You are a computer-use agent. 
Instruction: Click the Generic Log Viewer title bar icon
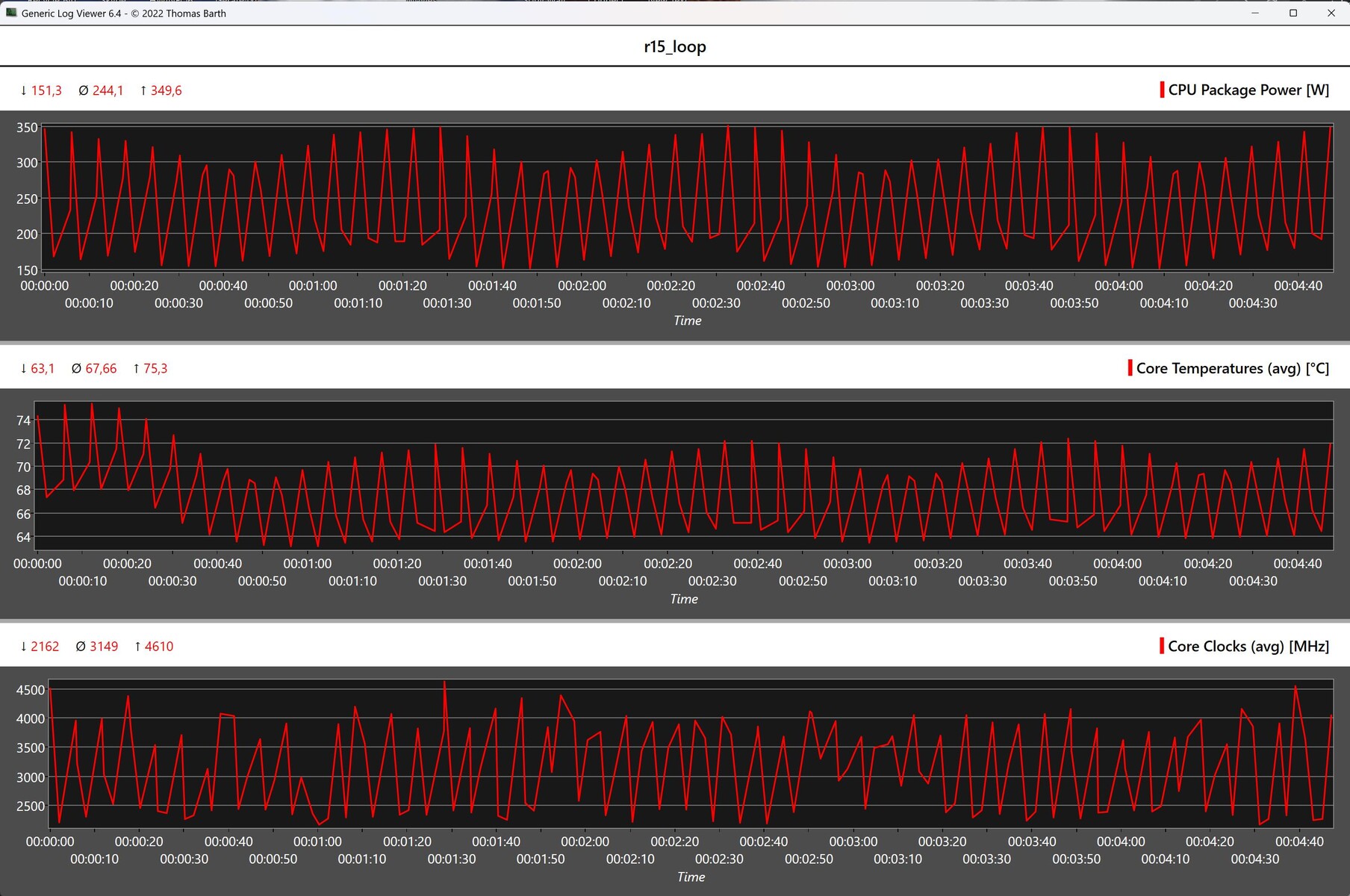[x=11, y=13]
